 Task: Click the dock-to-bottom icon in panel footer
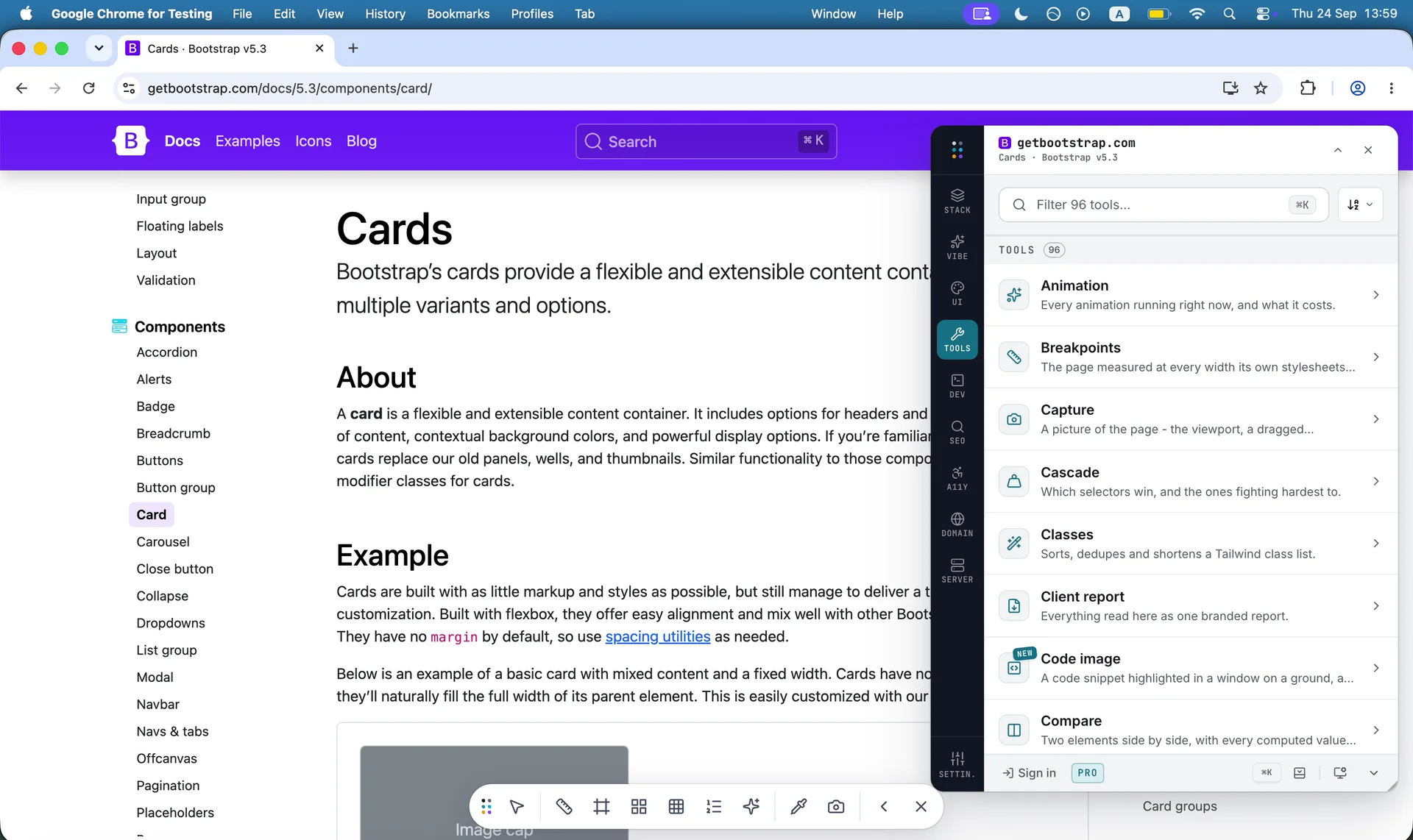(1300, 773)
